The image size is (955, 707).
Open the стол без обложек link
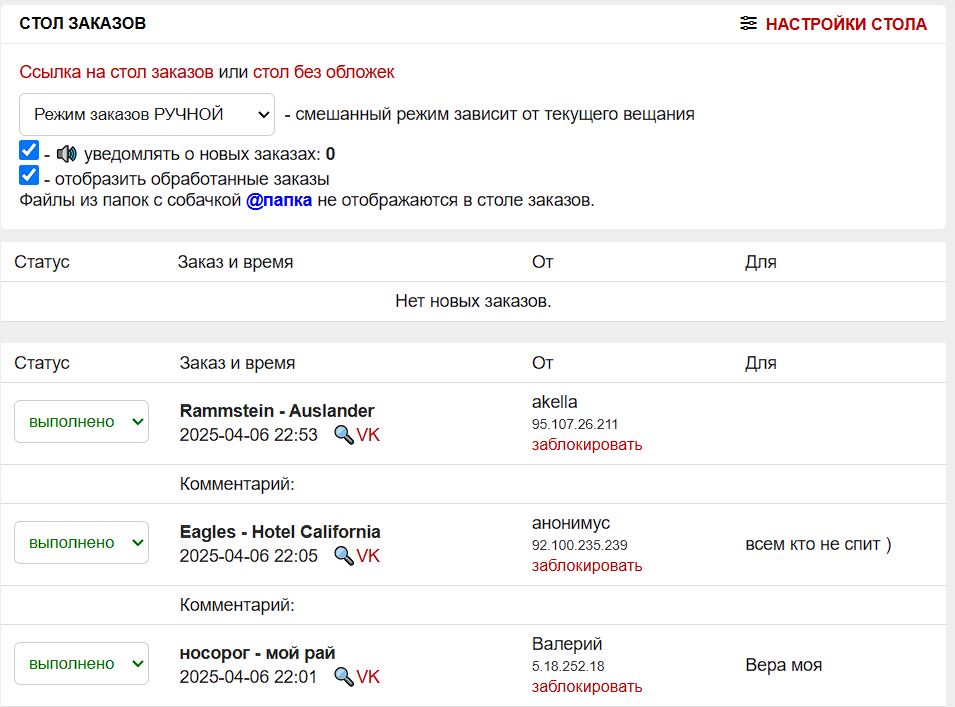323,72
